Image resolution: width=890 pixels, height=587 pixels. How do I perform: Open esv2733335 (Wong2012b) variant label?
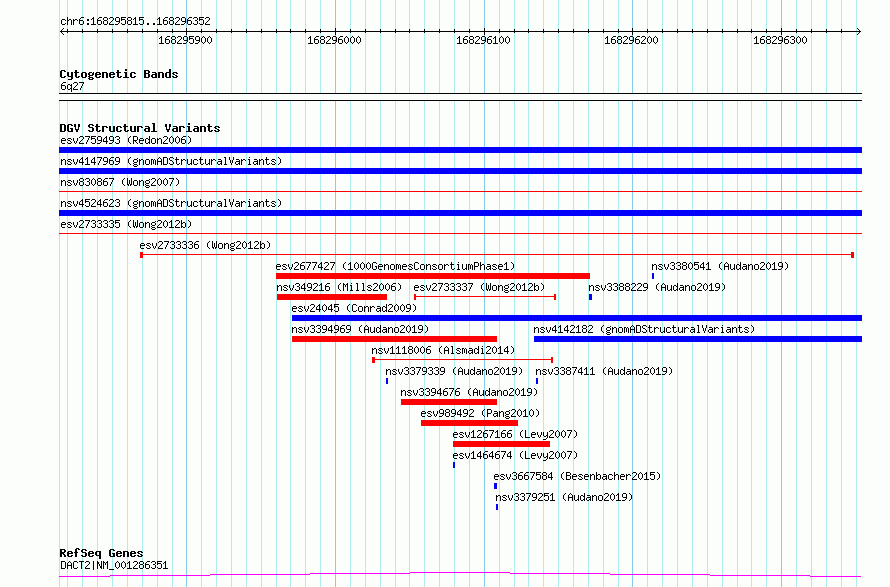pos(126,224)
